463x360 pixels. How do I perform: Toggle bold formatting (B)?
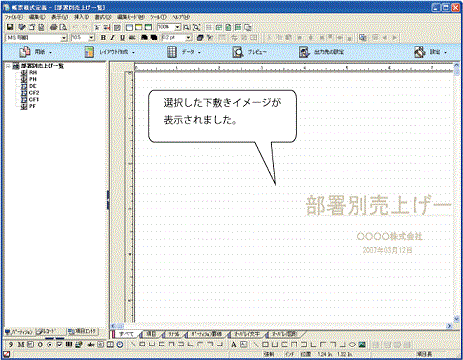coord(103,38)
